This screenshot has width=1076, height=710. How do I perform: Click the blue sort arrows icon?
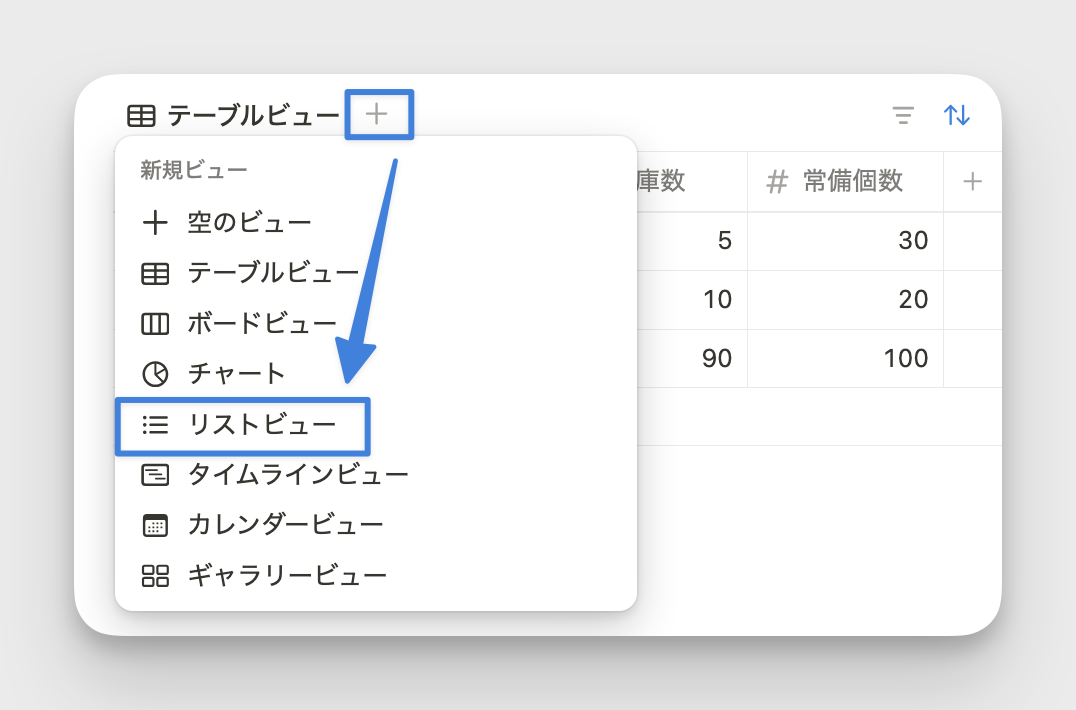[x=957, y=115]
